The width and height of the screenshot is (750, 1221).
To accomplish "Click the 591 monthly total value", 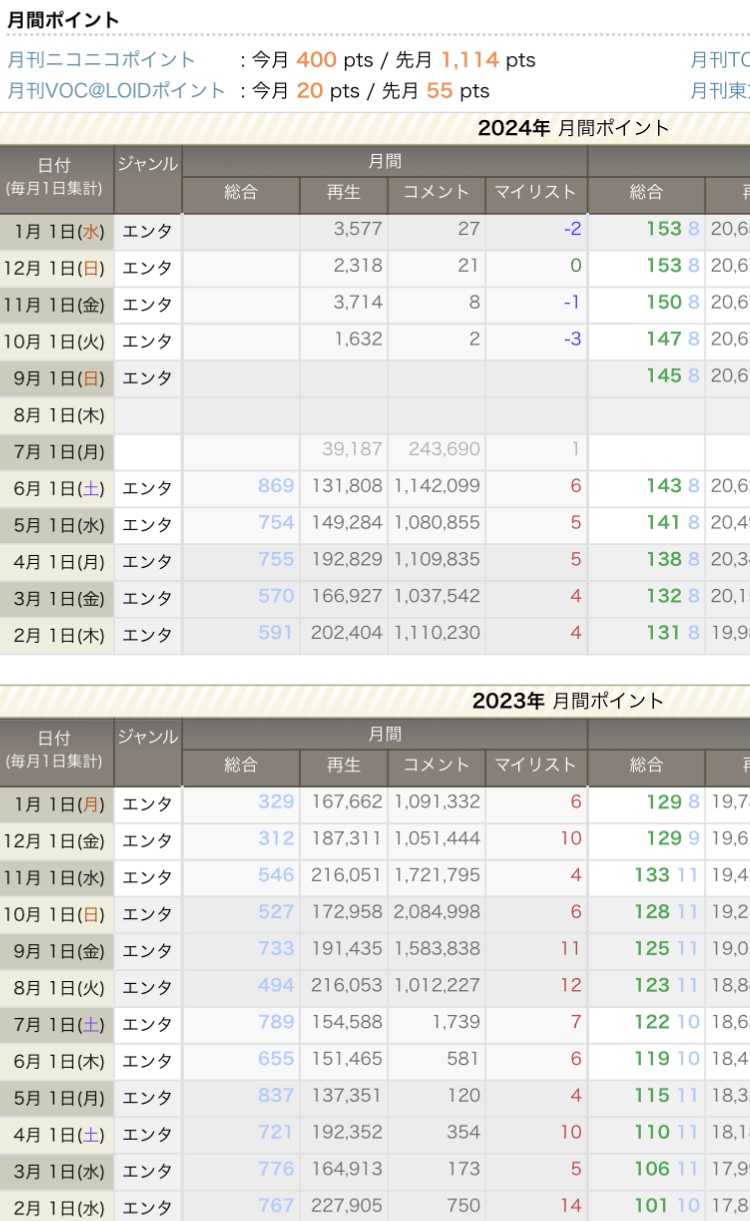I will point(276,633).
